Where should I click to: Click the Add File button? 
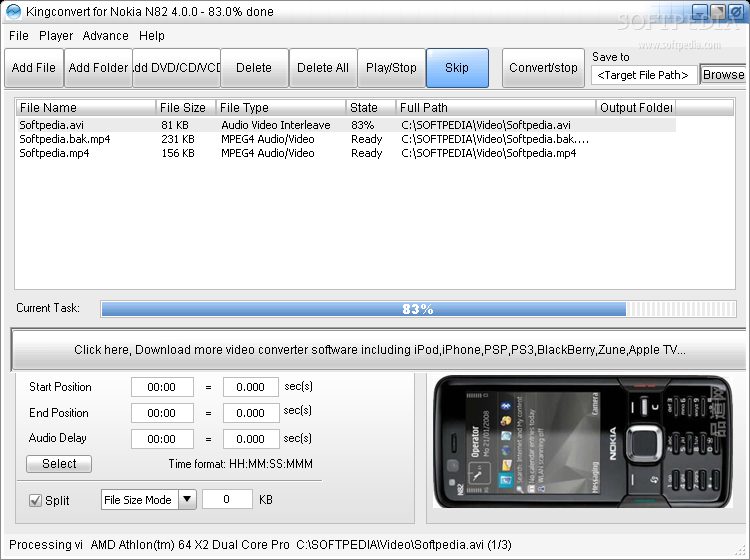pos(34,68)
